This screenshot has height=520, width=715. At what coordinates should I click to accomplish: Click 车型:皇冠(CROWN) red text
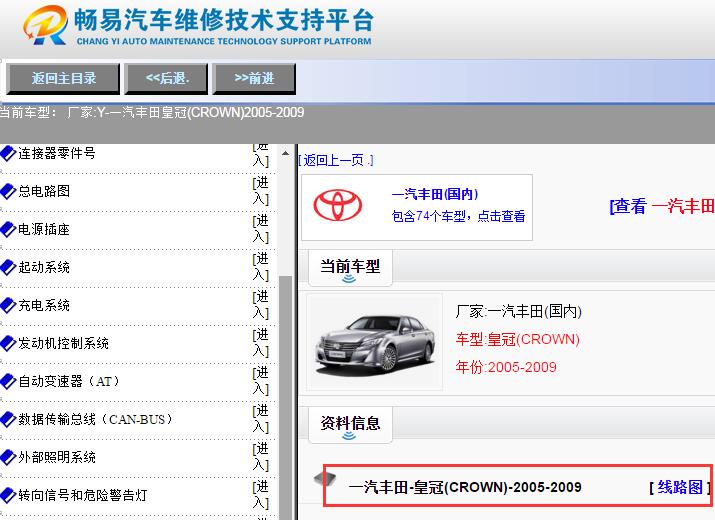(517, 339)
